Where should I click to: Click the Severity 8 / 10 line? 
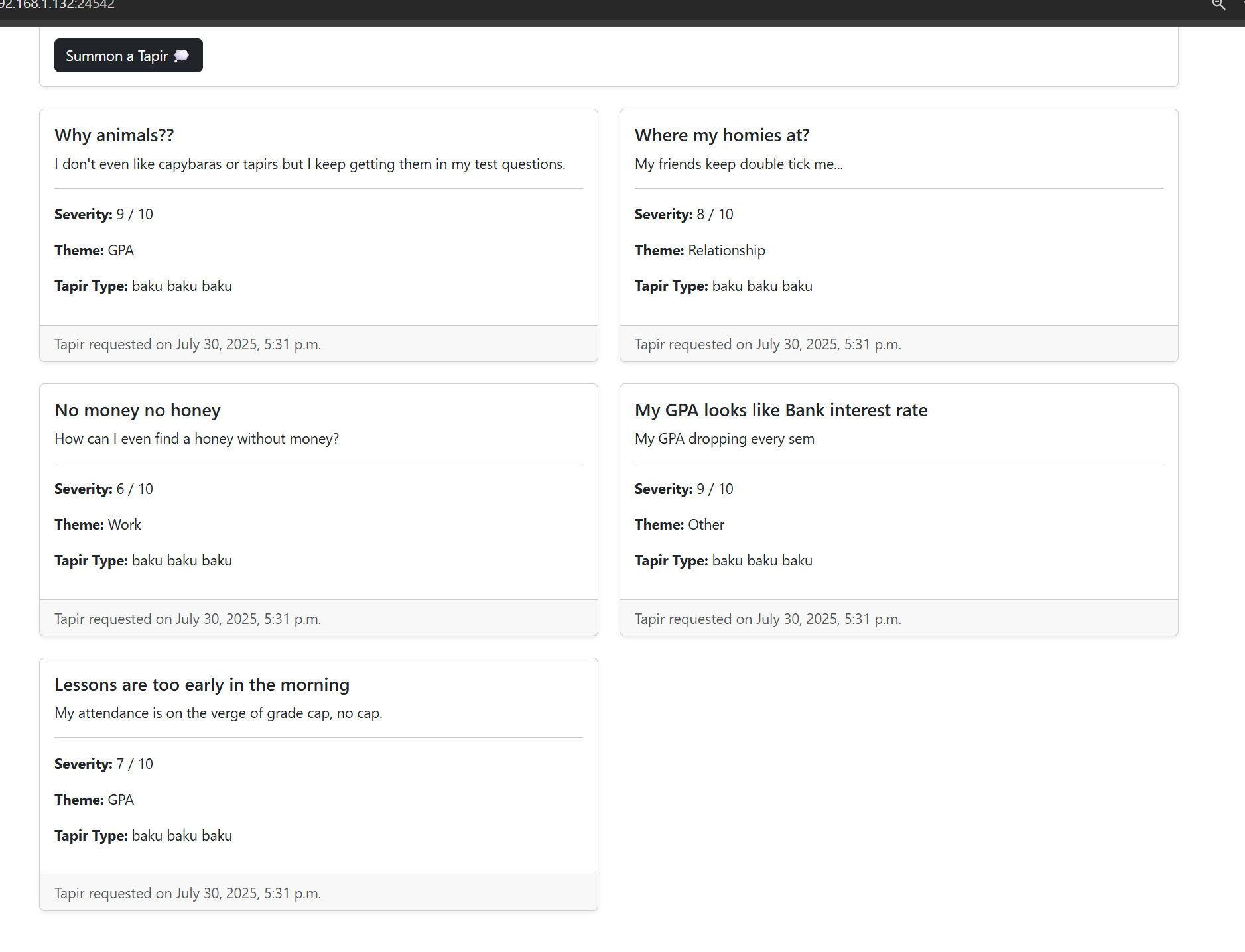[x=683, y=215]
